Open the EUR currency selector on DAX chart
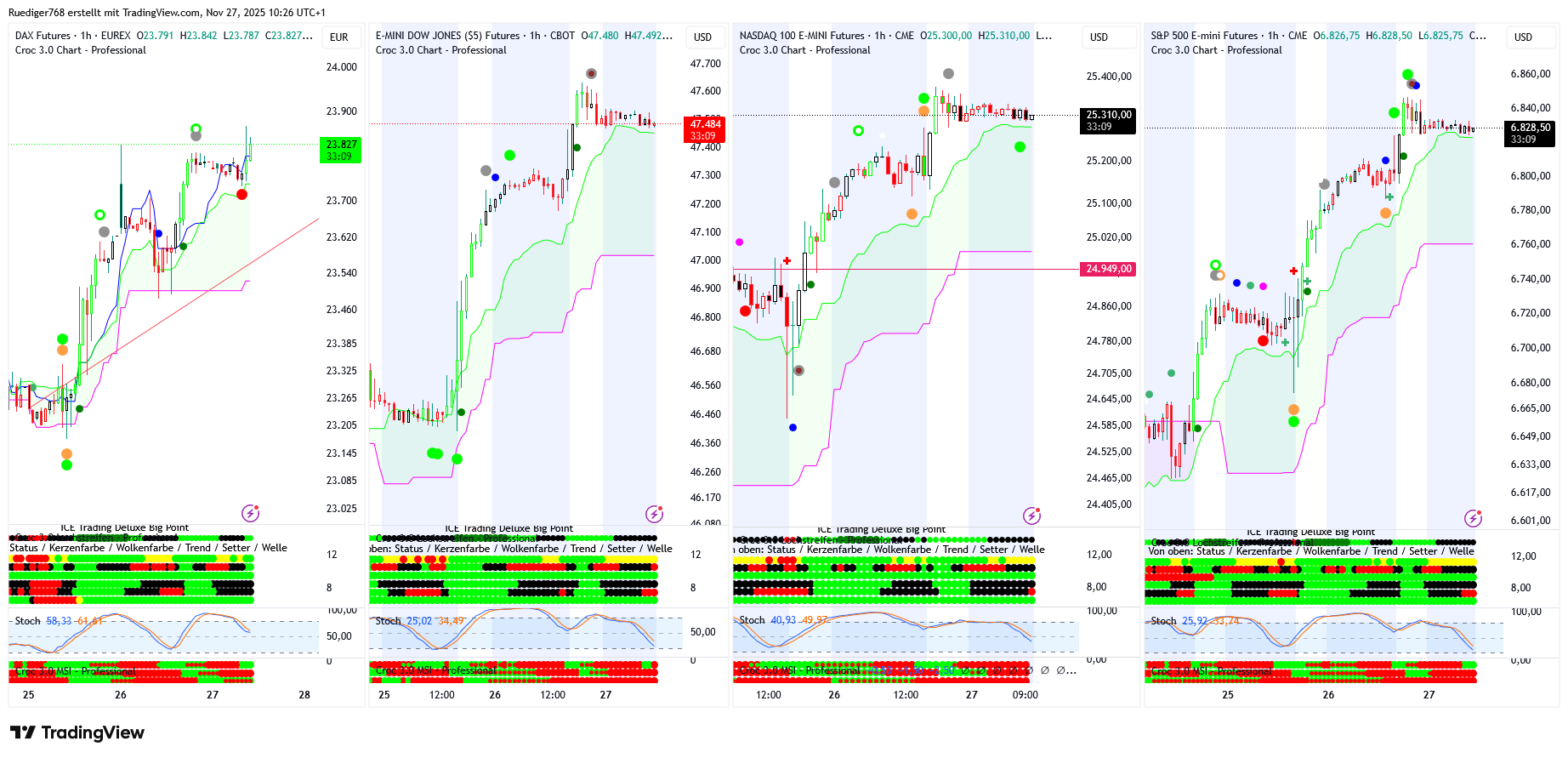Image resolution: width=1568 pixels, height=758 pixels. click(x=339, y=37)
